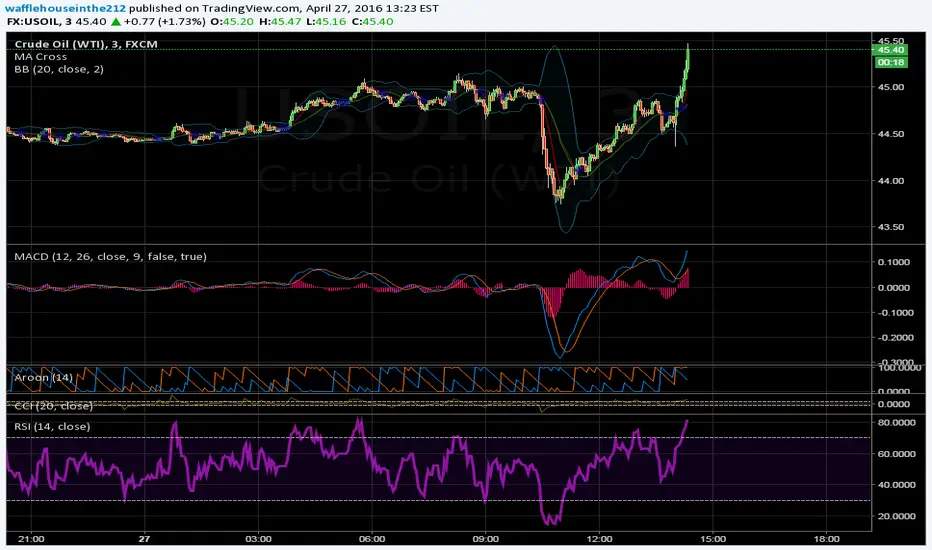Screen dimensions: 932x550
Task: Click the 44.50 price axis label
Action: point(890,134)
